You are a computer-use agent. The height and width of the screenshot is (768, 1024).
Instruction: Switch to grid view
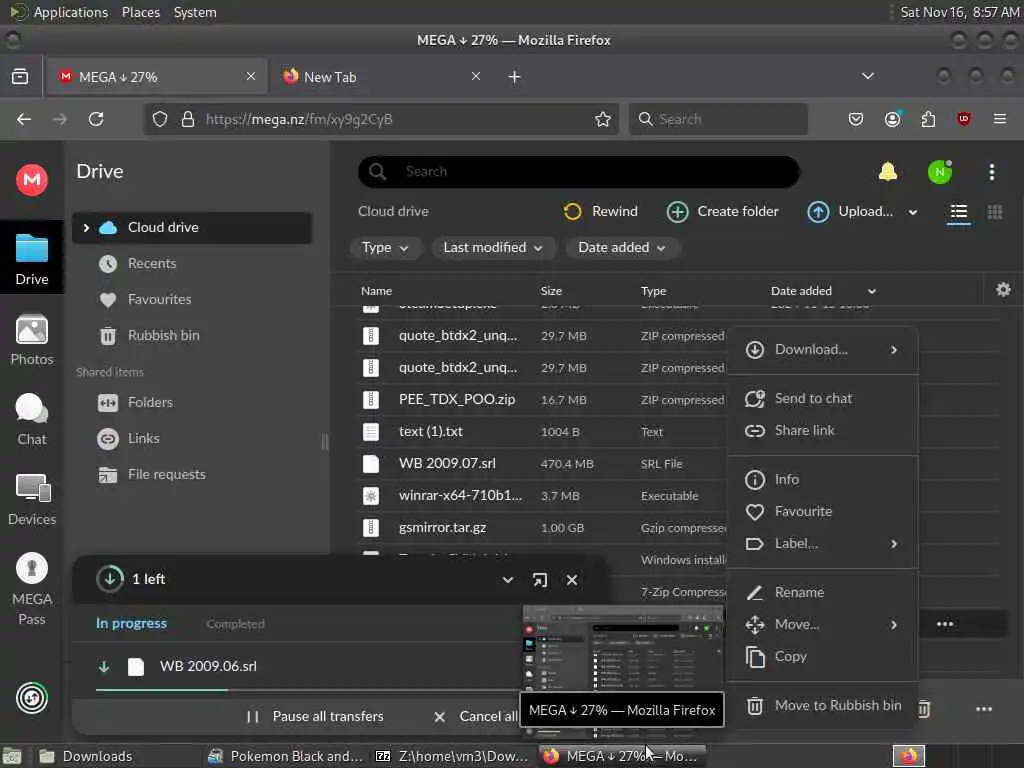click(995, 212)
